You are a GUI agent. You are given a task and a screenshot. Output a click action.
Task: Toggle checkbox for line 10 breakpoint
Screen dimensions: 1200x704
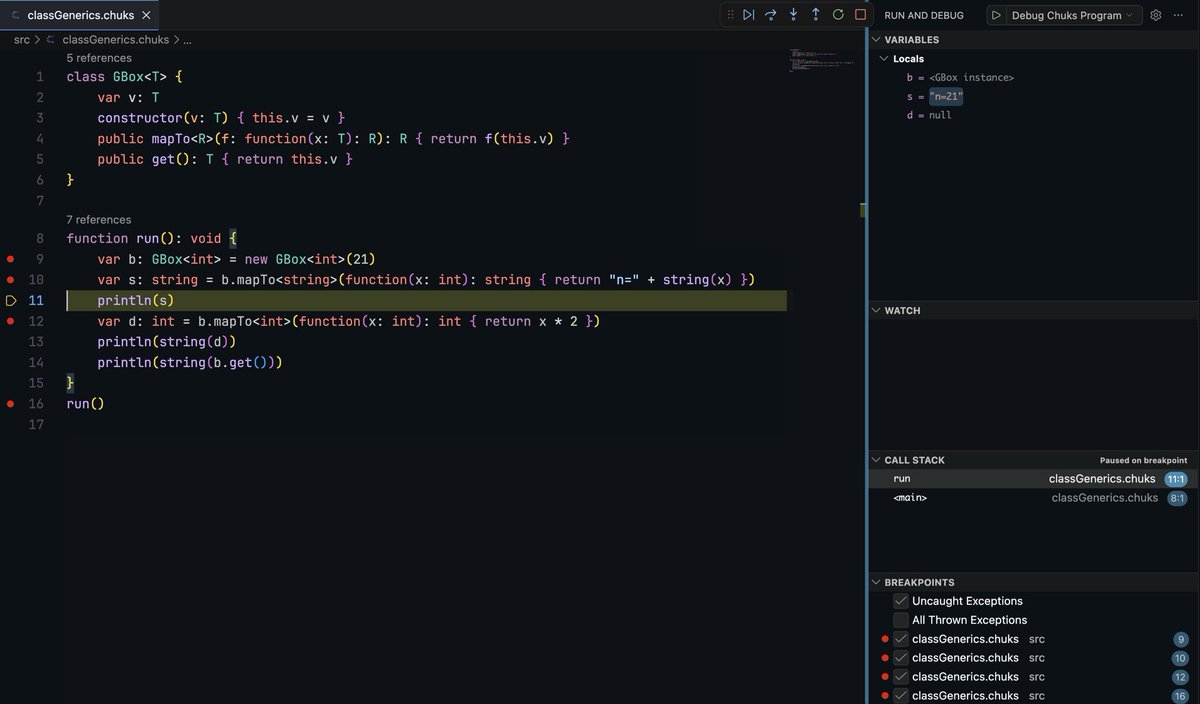tap(901, 658)
